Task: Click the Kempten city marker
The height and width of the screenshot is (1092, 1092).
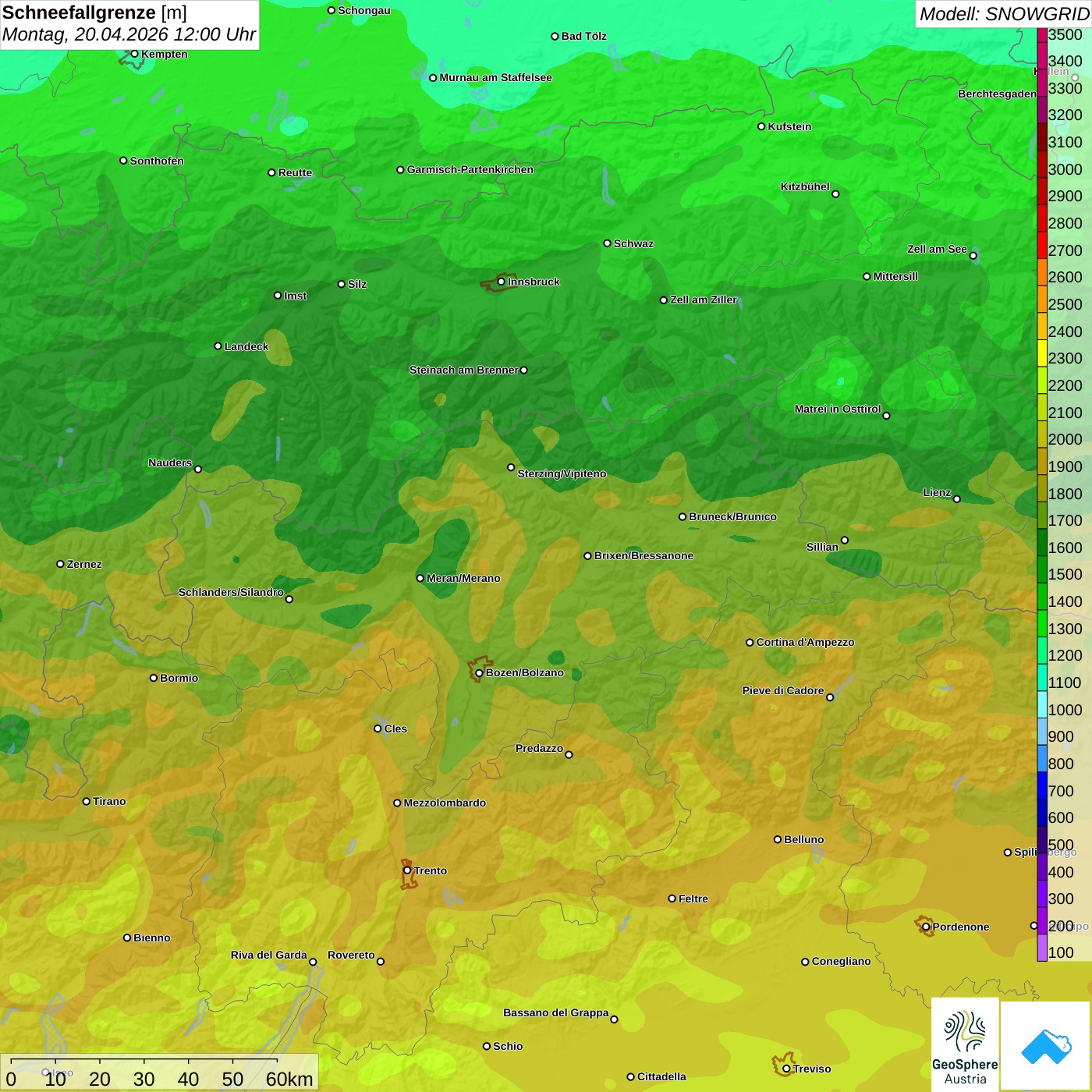Action: 134,54
